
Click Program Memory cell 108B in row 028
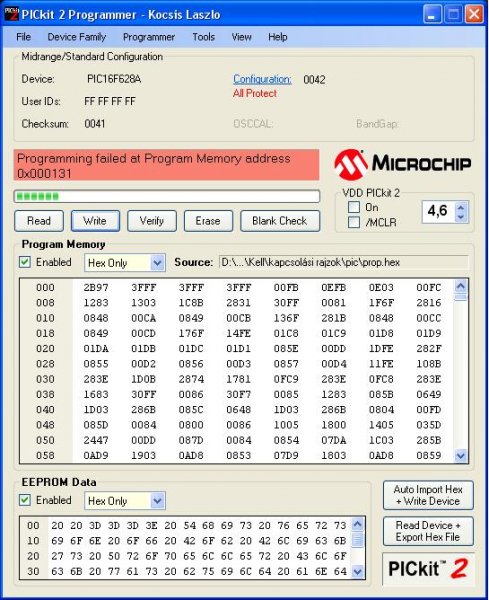pyautogui.click(x=429, y=364)
